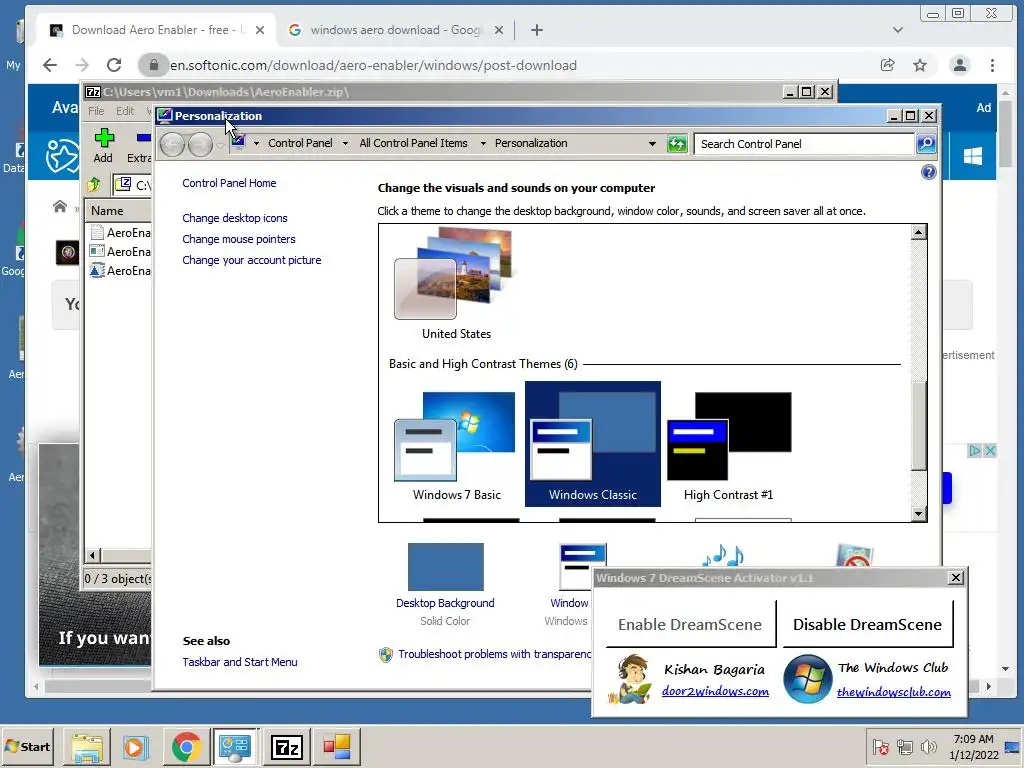Image resolution: width=1024 pixels, height=768 pixels.
Task: Click the Add green plus icon in 7-Zip
Action: (104, 138)
